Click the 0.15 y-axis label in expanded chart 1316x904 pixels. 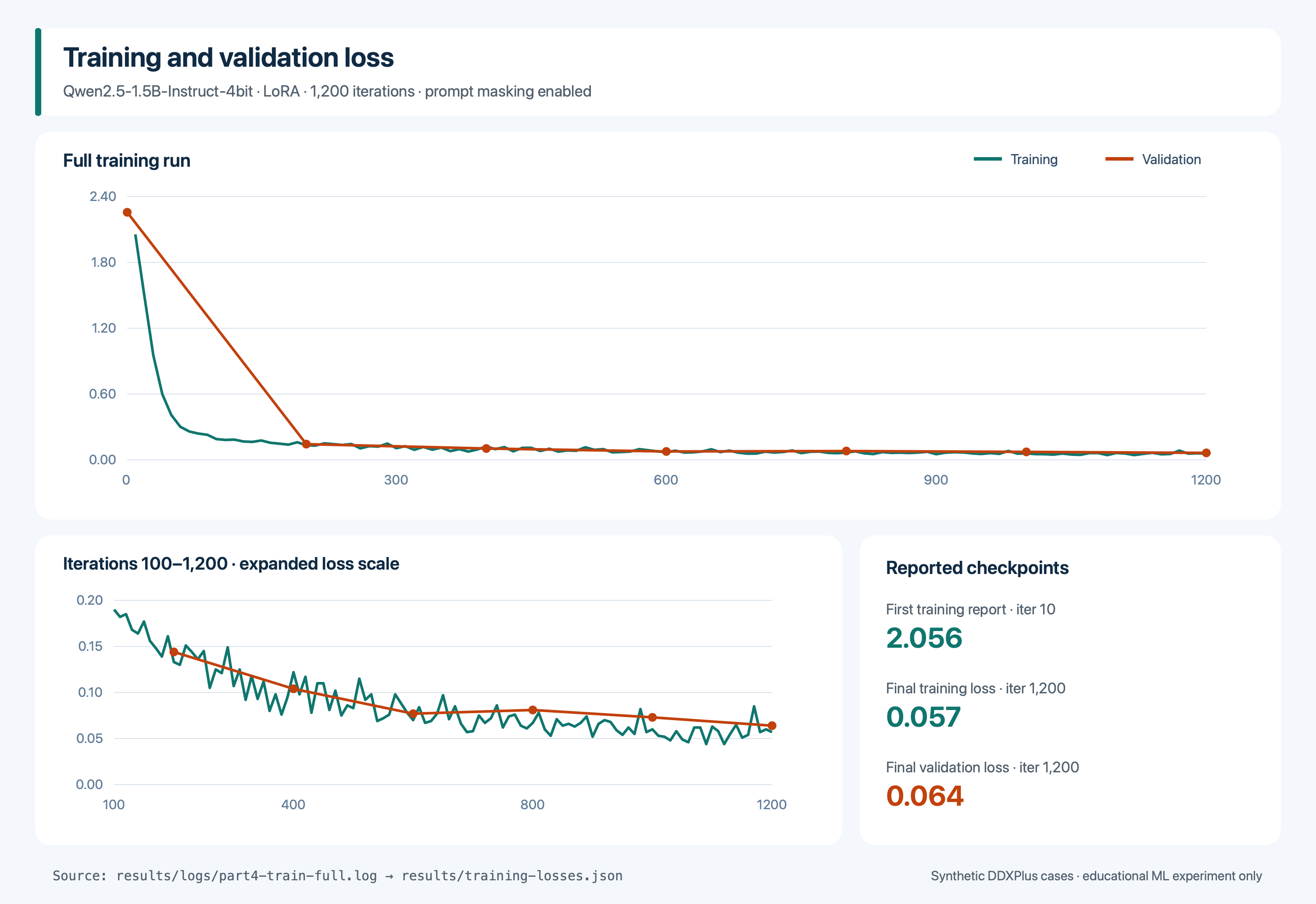[90, 646]
